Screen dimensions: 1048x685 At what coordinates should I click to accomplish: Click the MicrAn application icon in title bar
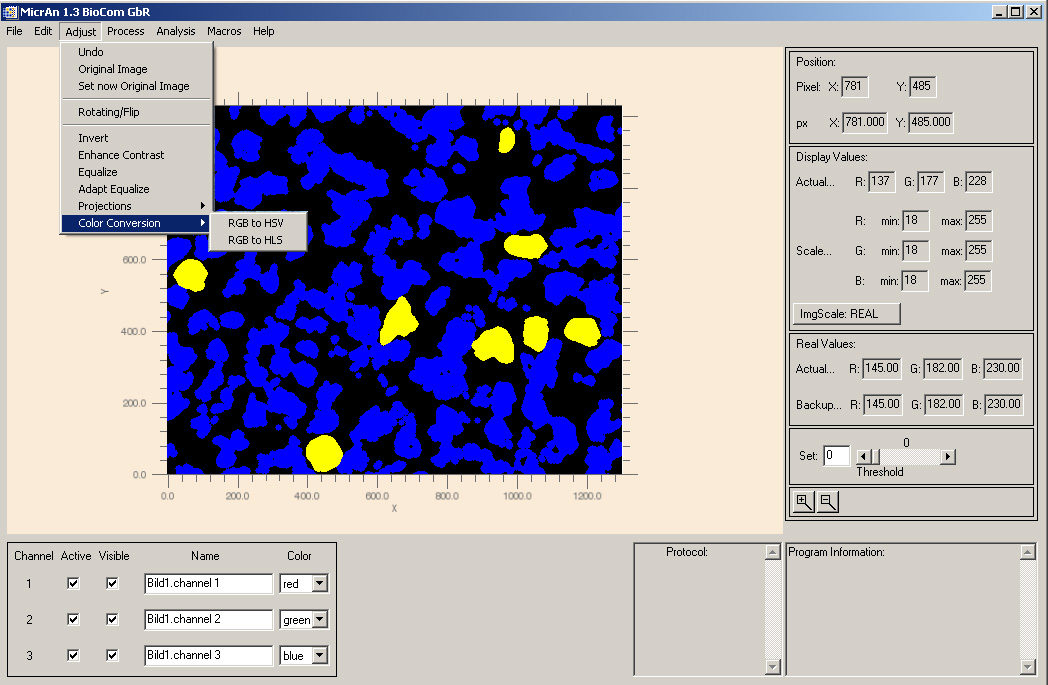10,11
